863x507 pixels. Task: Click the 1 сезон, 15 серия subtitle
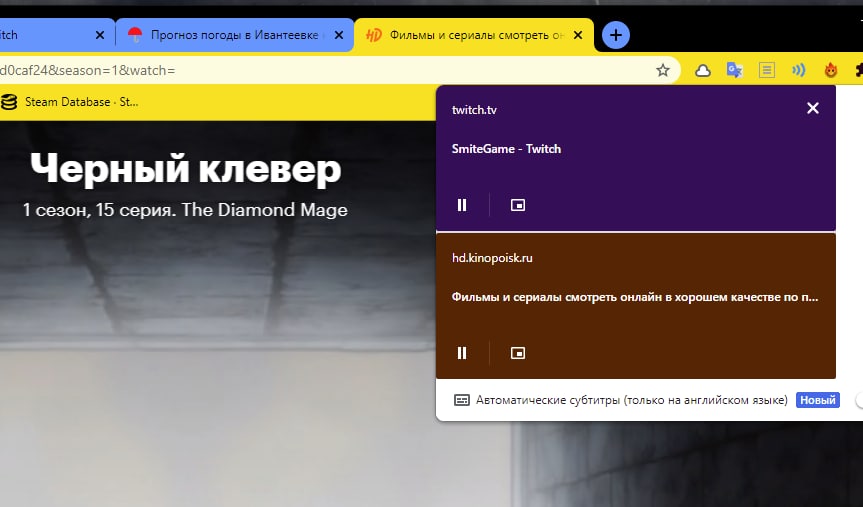pos(185,210)
